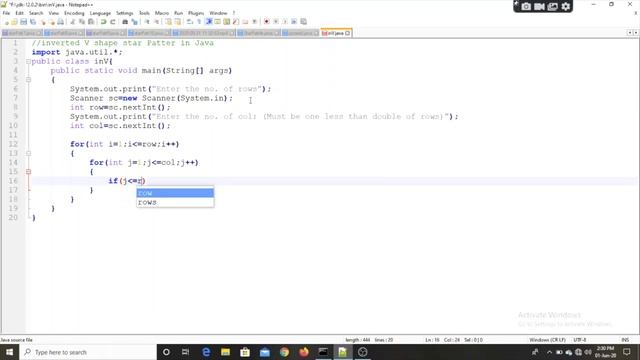Click the Redo arrow icon
This screenshot has height=360, width=640.
[113, 22]
